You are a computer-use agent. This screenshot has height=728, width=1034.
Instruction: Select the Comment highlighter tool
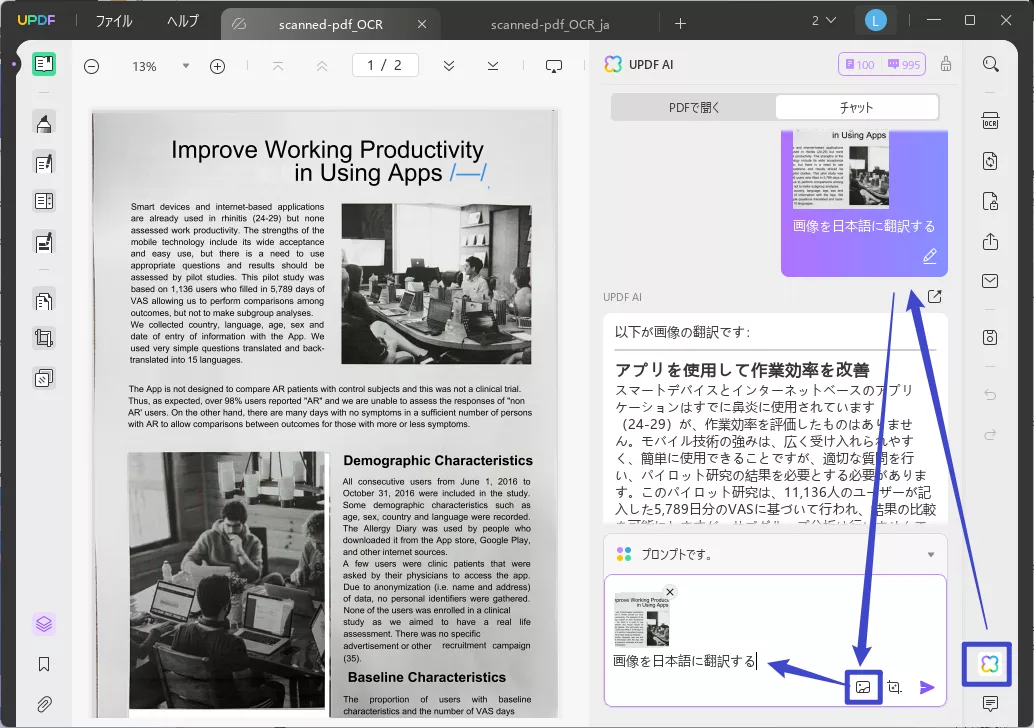tap(44, 123)
